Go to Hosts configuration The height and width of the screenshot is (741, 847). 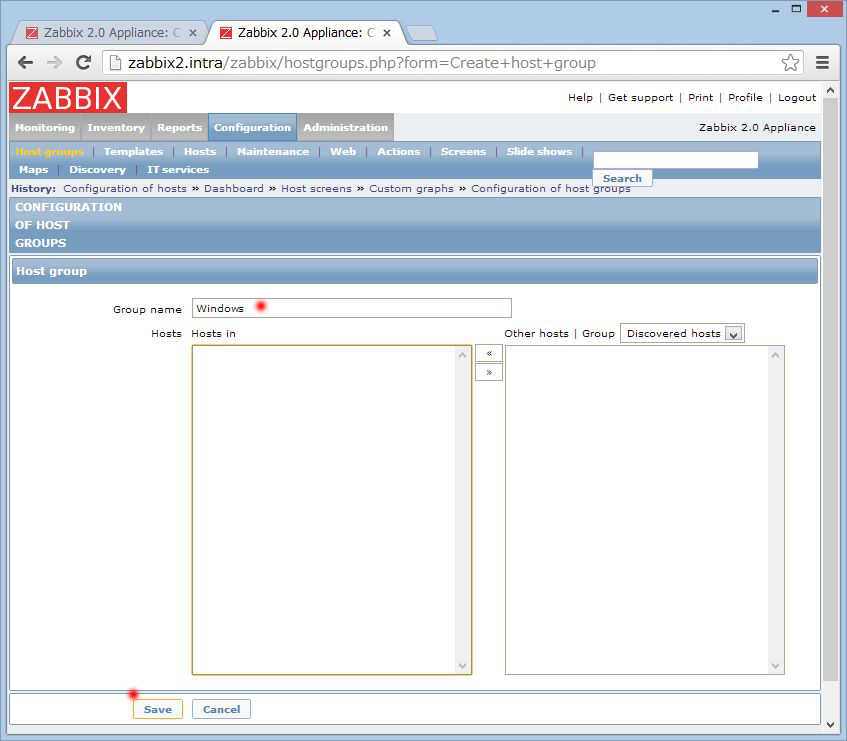tap(200, 152)
